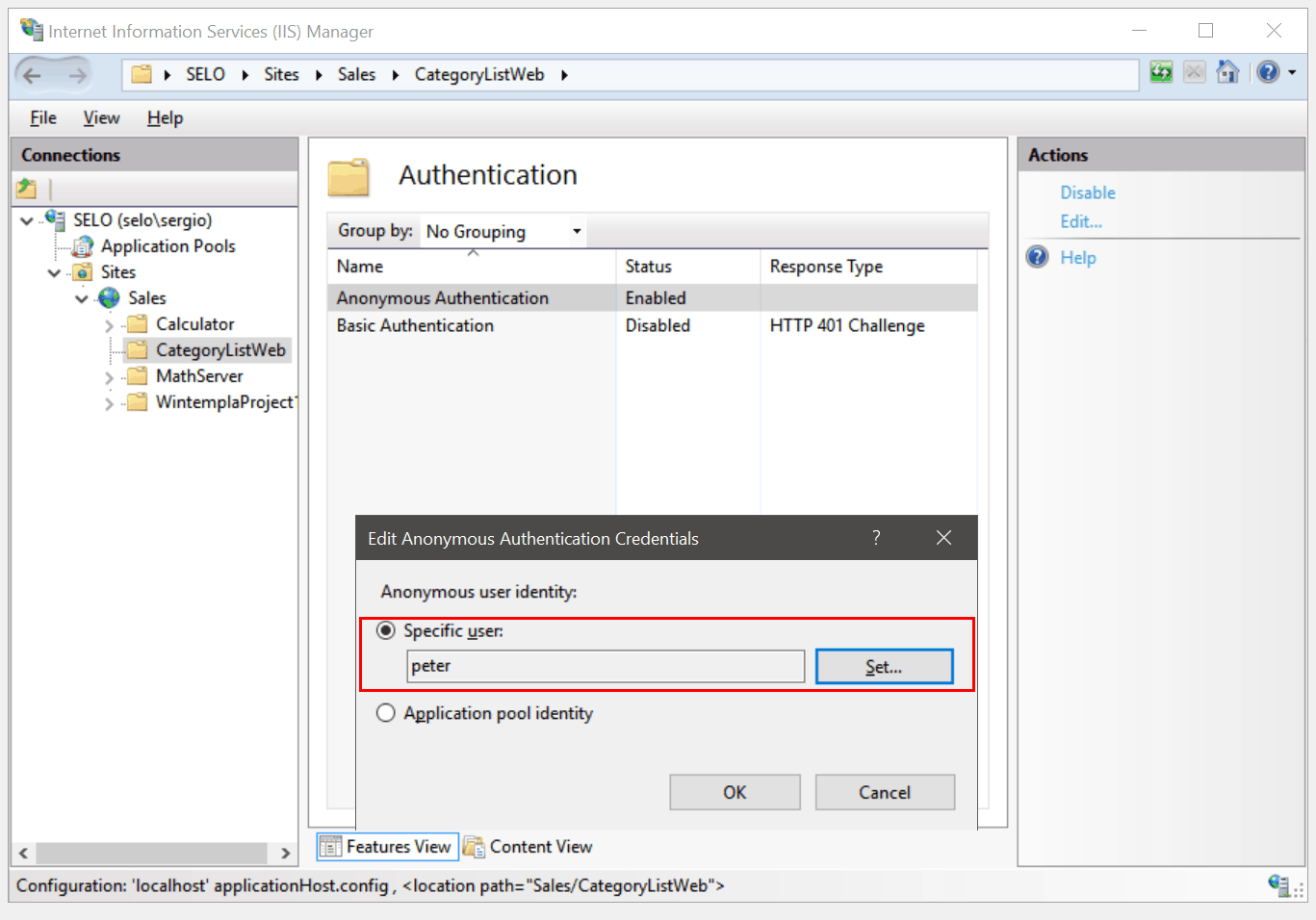Click Connections scrollbar left arrow
The width and height of the screenshot is (1316, 920).
[x=23, y=853]
